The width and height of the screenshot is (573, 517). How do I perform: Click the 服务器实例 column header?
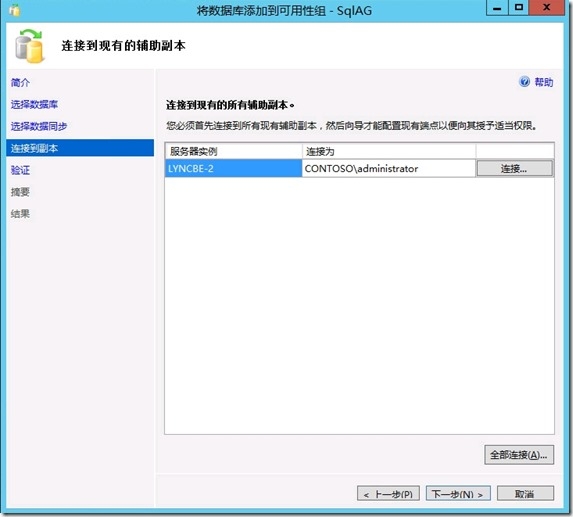click(x=233, y=151)
